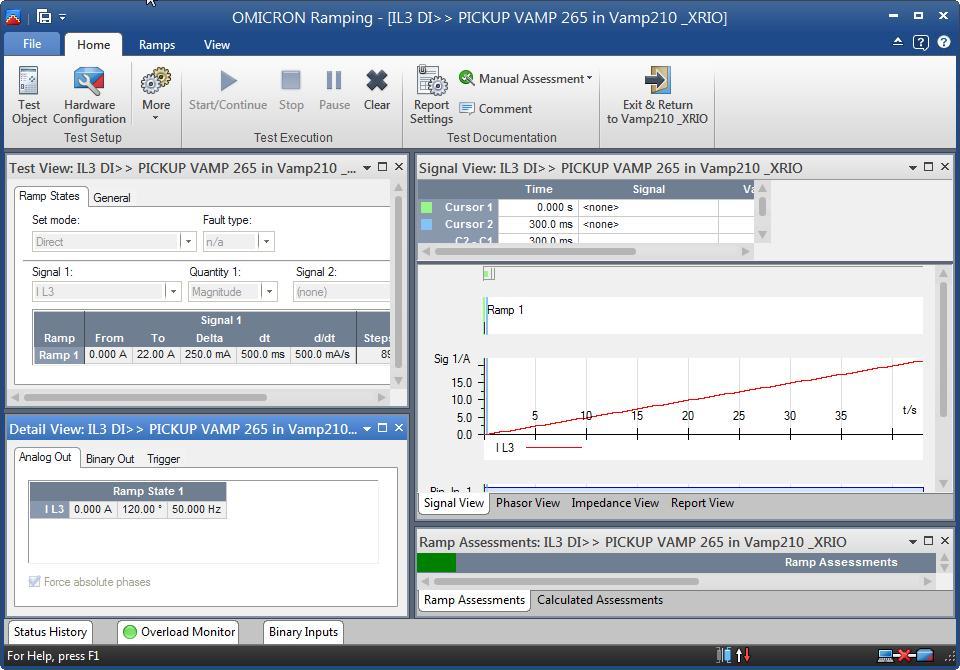This screenshot has width=960, height=670.
Task: Open Manual Assessment dropdown
Action: pyautogui.click(x=525, y=78)
